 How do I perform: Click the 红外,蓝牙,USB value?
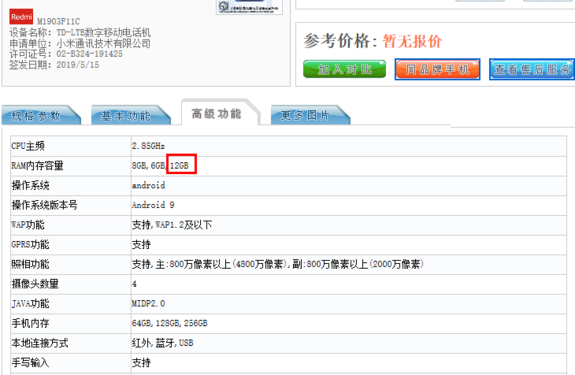point(163,343)
